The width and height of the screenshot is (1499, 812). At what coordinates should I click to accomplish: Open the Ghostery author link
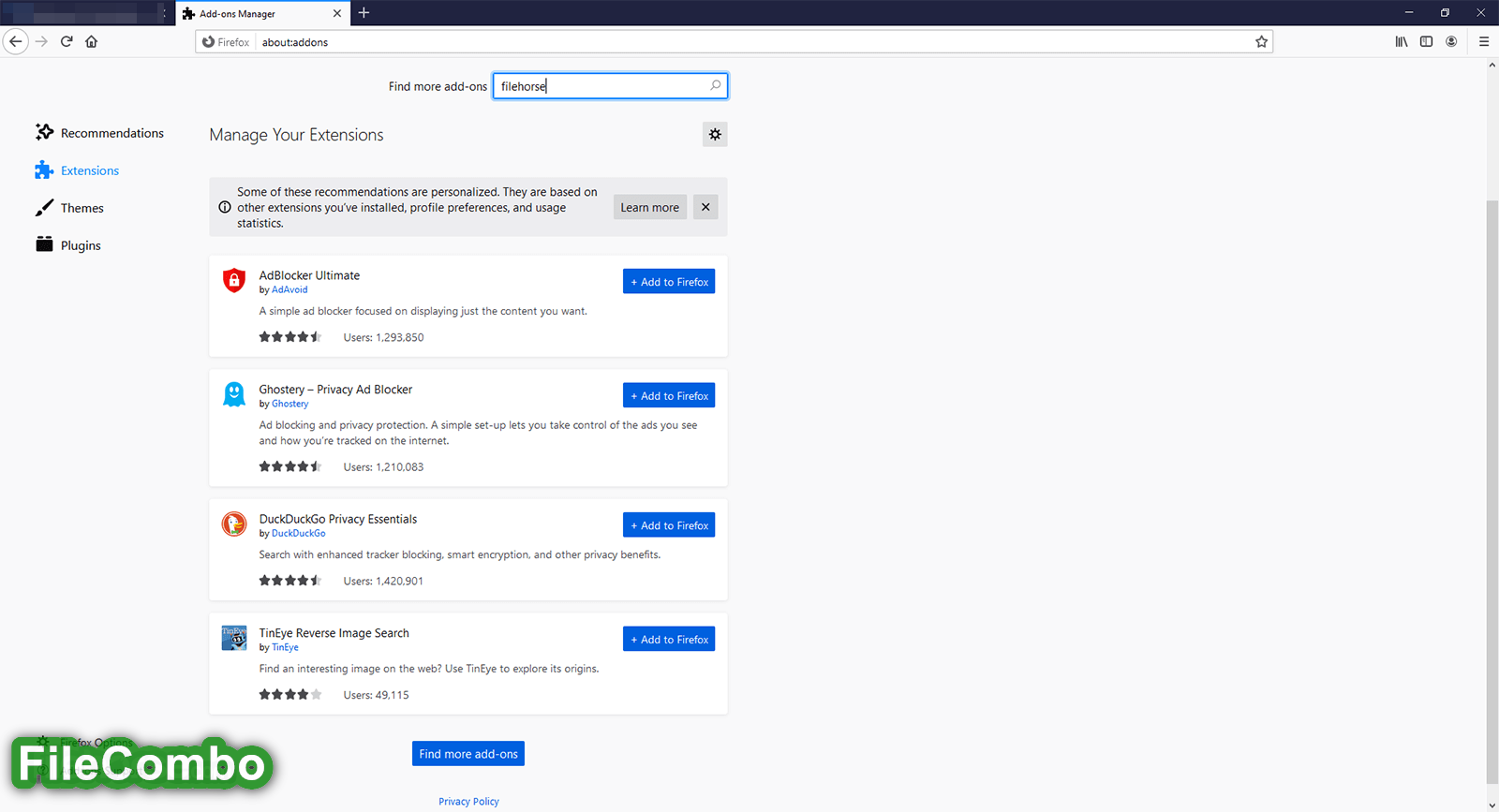tap(289, 405)
